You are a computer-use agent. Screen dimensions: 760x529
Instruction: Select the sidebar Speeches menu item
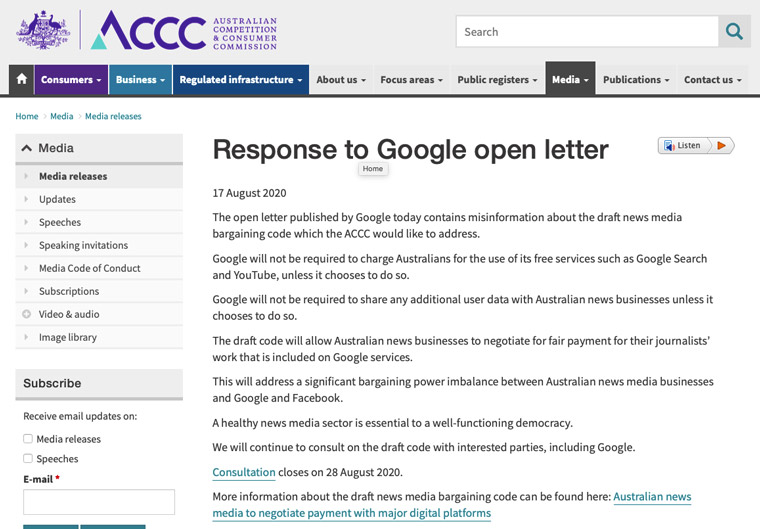coord(99,222)
